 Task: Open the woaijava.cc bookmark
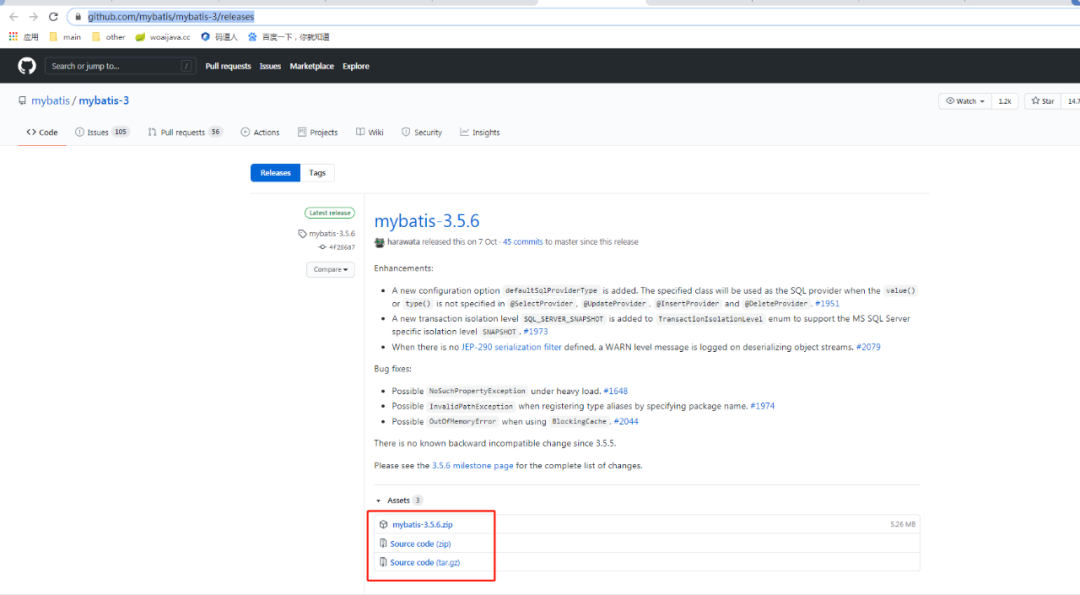pyautogui.click(x=163, y=37)
